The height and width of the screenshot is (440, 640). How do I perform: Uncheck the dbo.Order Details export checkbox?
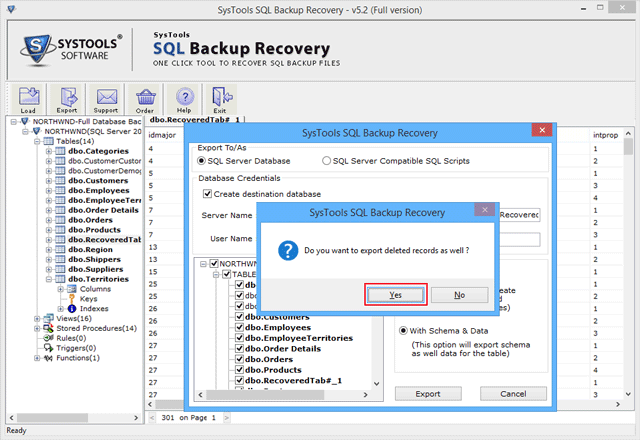[240, 349]
